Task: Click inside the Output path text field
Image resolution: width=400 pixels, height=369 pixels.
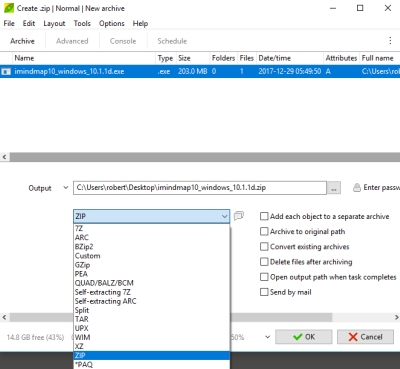Action: pos(200,188)
